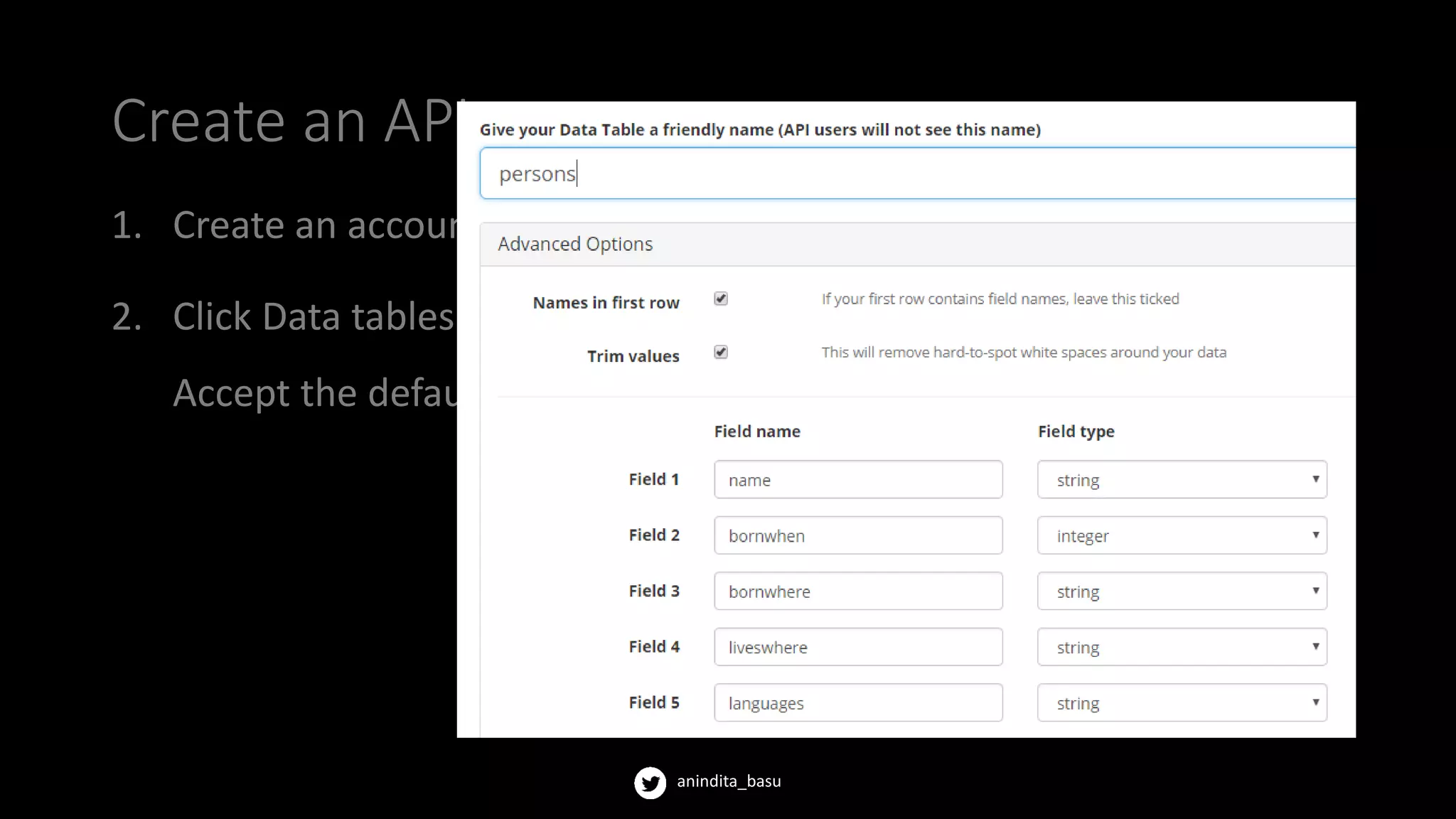1456x819 pixels.
Task: Click the Trim values label
Action: 633,356
